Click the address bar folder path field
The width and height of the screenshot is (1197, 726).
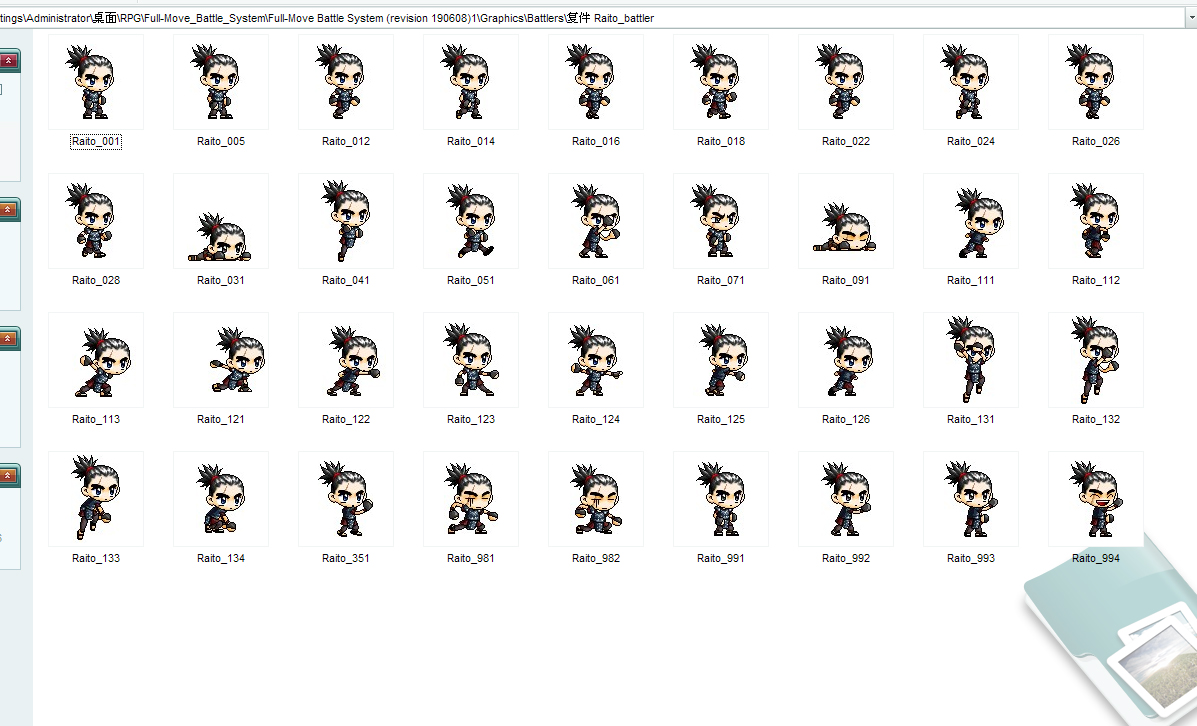(x=592, y=18)
